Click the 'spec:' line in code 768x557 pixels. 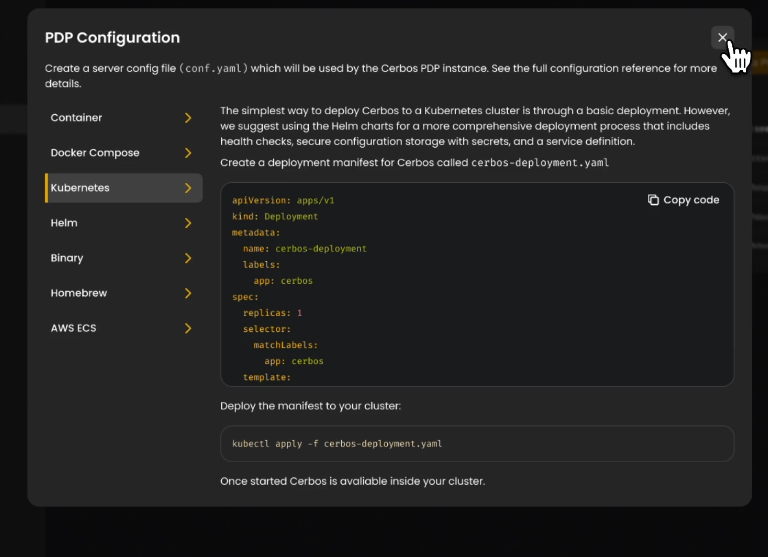click(245, 297)
